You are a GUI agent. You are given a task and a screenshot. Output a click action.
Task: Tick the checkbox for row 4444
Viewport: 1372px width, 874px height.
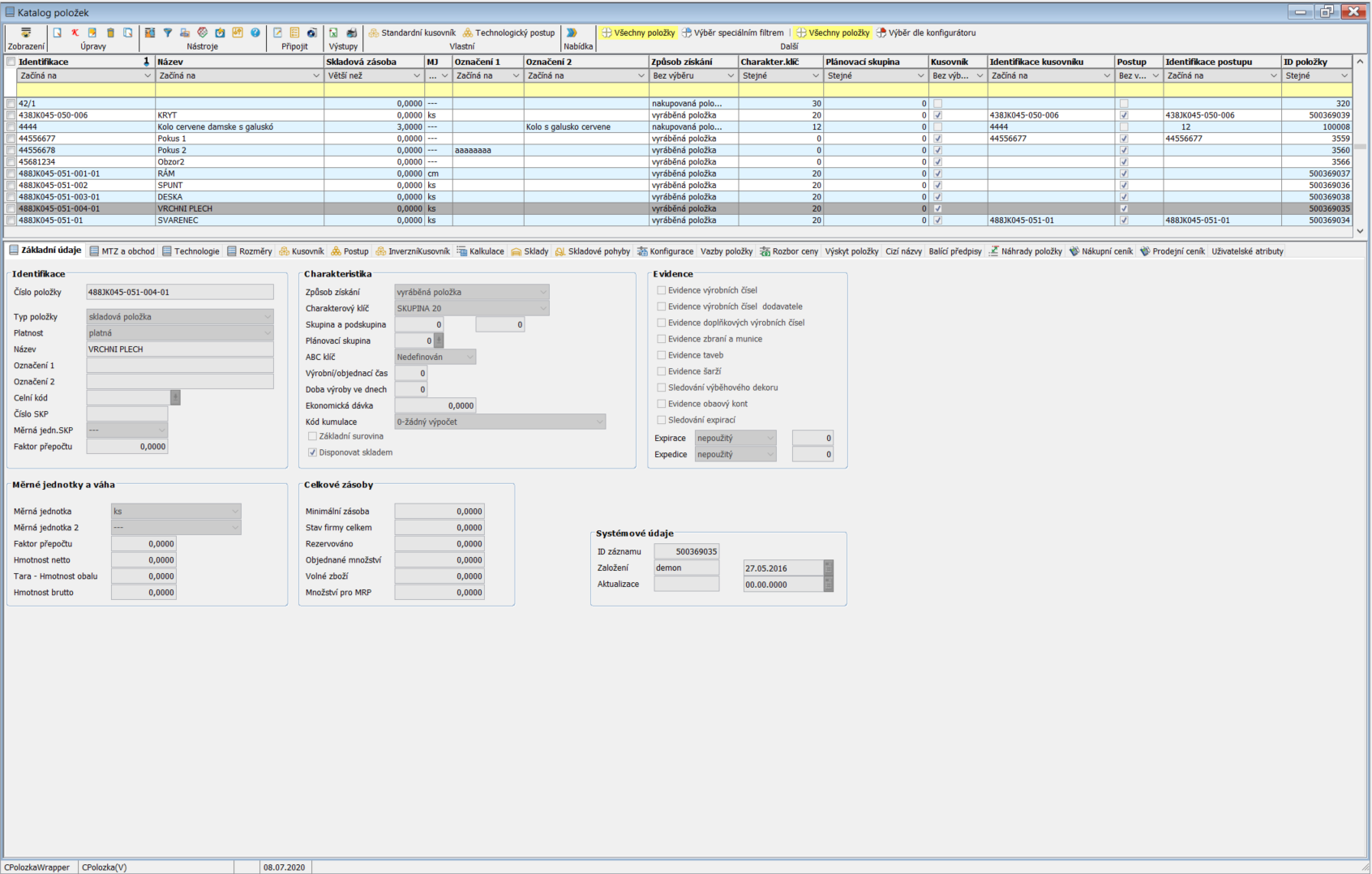(x=11, y=127)
